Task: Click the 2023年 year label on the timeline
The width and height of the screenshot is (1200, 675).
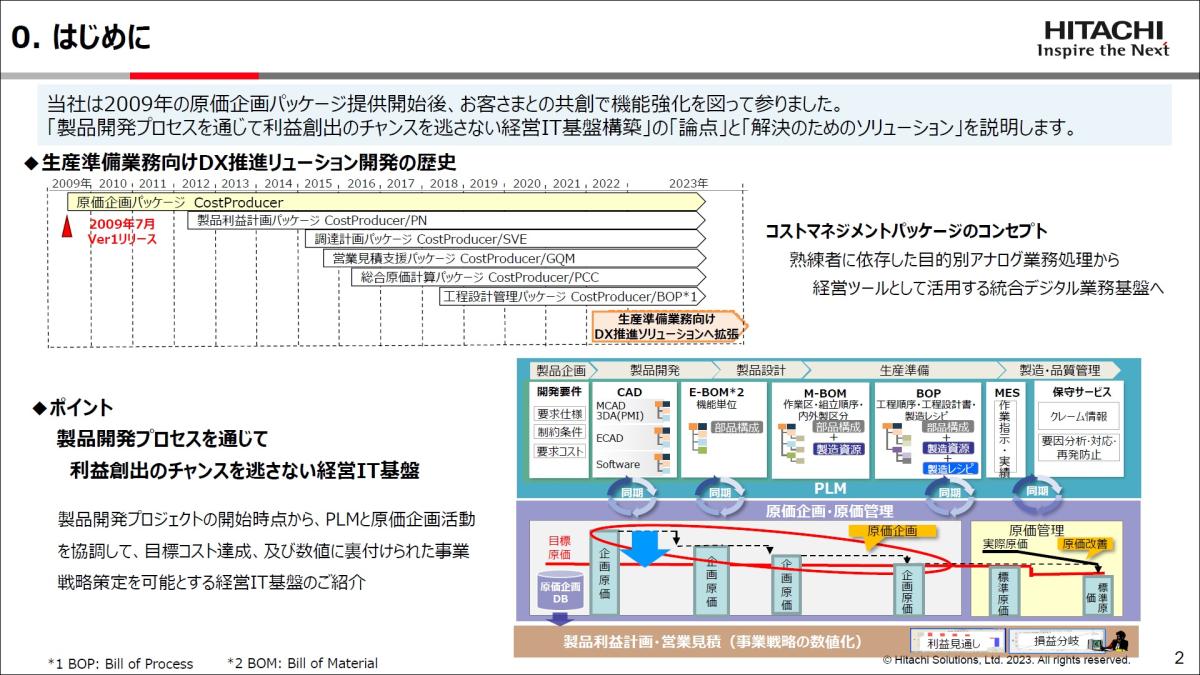Action: coord(688,184)
